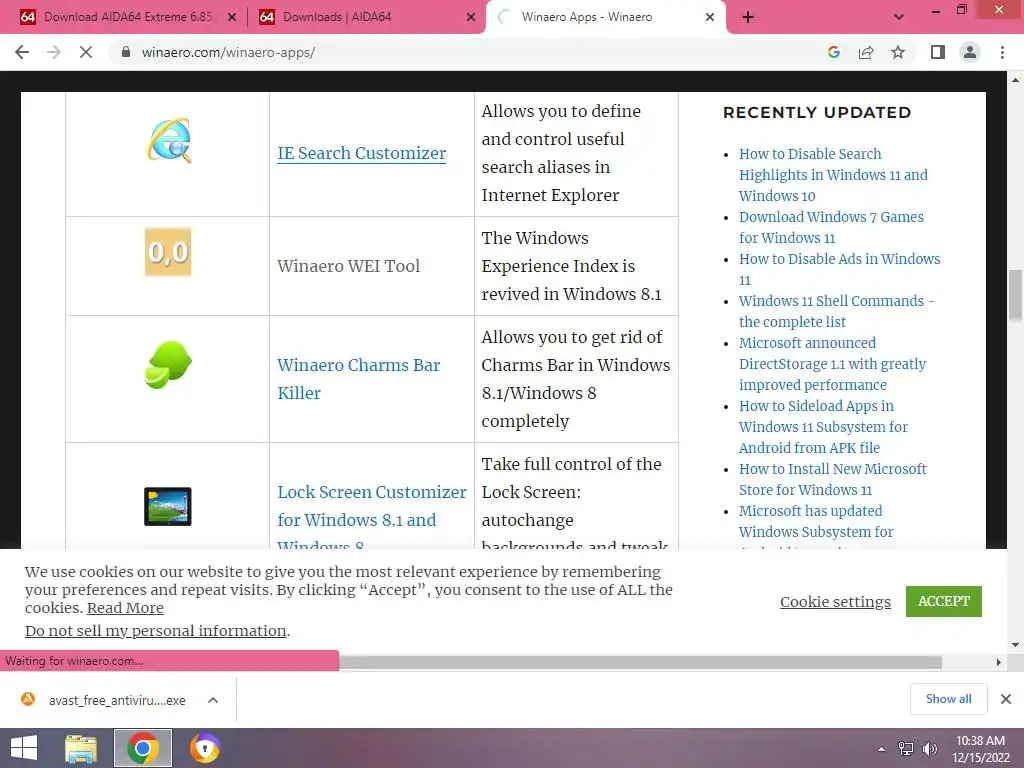This screenshot has width=1024, height=768.
Task: Go back using the browser back arrow
Action: pos(22,52)
